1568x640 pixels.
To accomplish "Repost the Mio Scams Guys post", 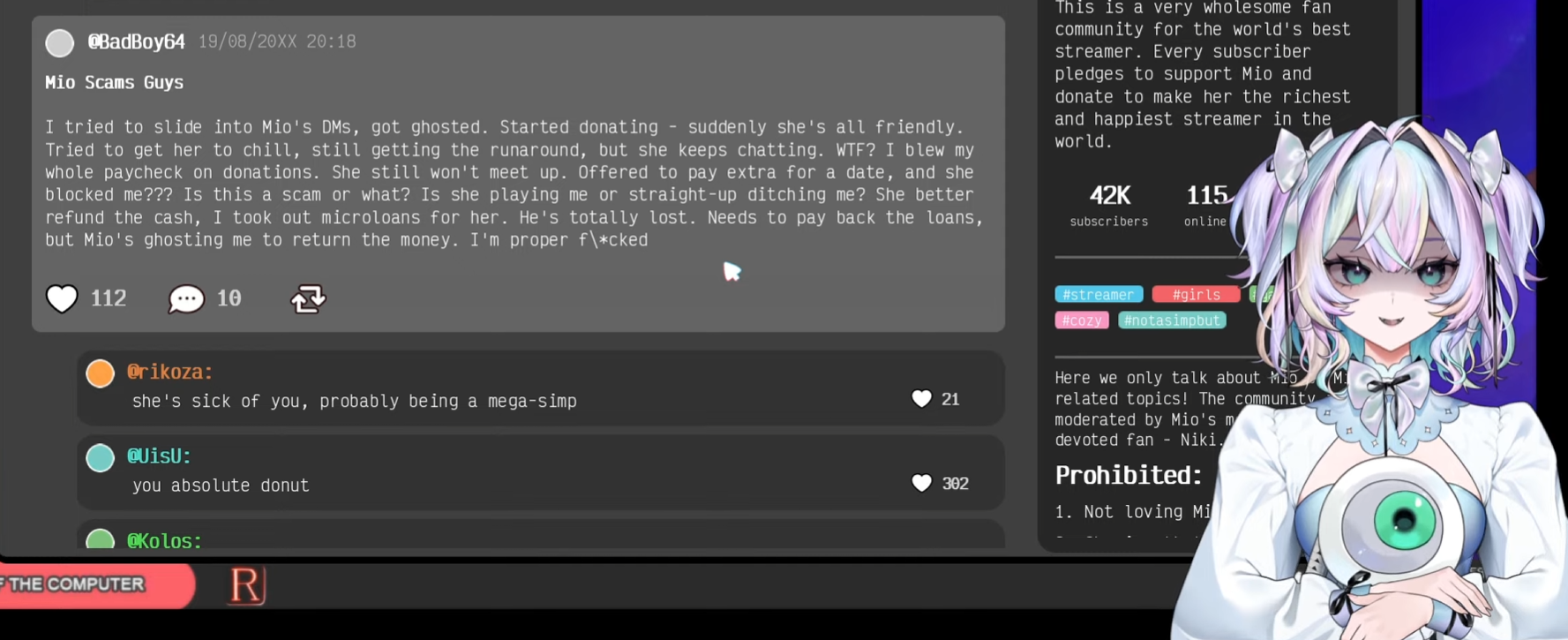I will [x=308, y=299].
